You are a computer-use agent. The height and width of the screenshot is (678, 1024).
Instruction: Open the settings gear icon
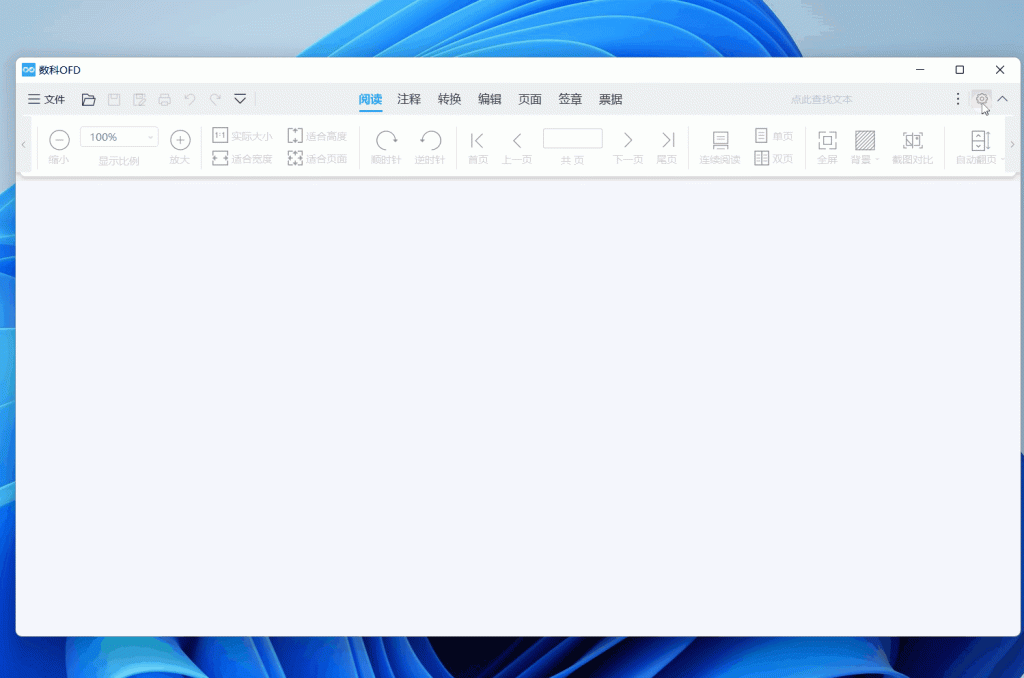(982, 99)
